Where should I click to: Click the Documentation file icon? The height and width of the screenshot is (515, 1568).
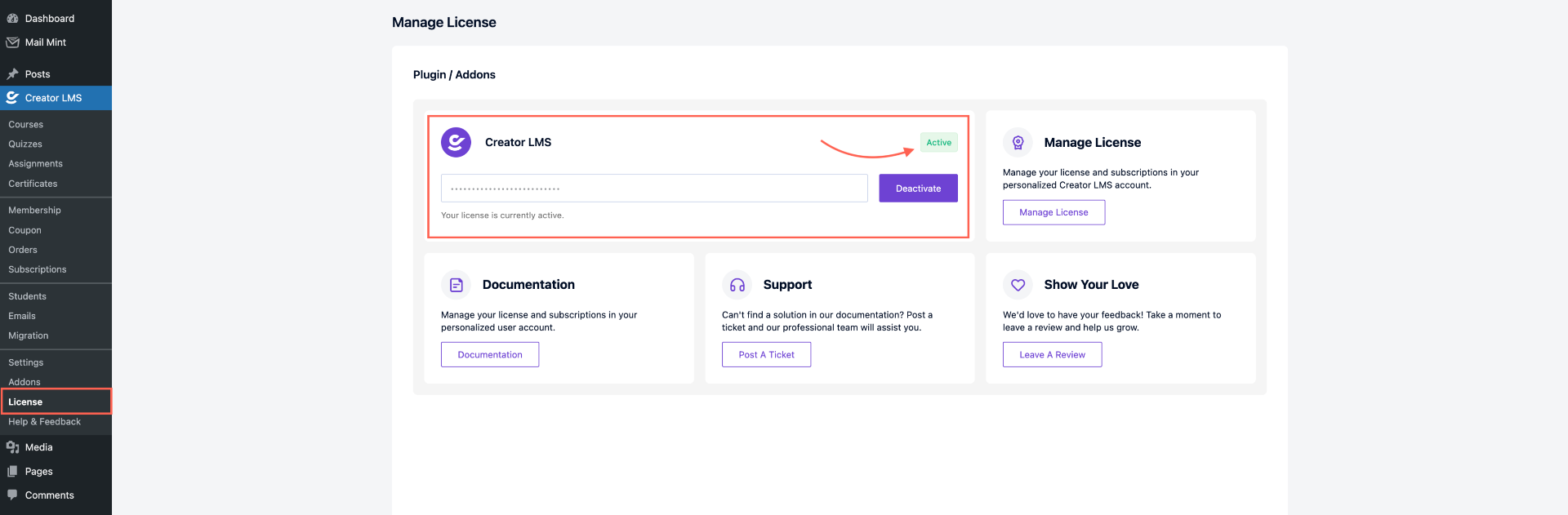click(x=456, y=285)
